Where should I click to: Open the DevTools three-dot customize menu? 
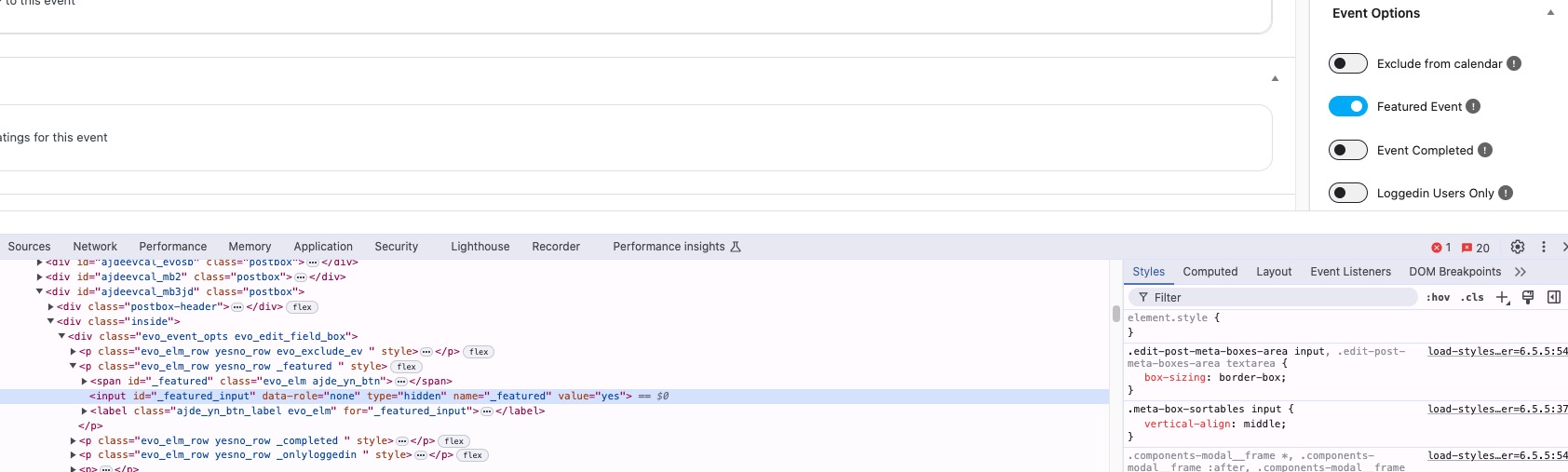tap(1544, 247)
